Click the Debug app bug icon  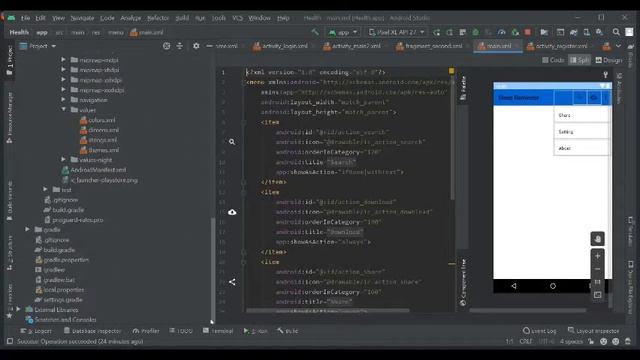[476, 32]
